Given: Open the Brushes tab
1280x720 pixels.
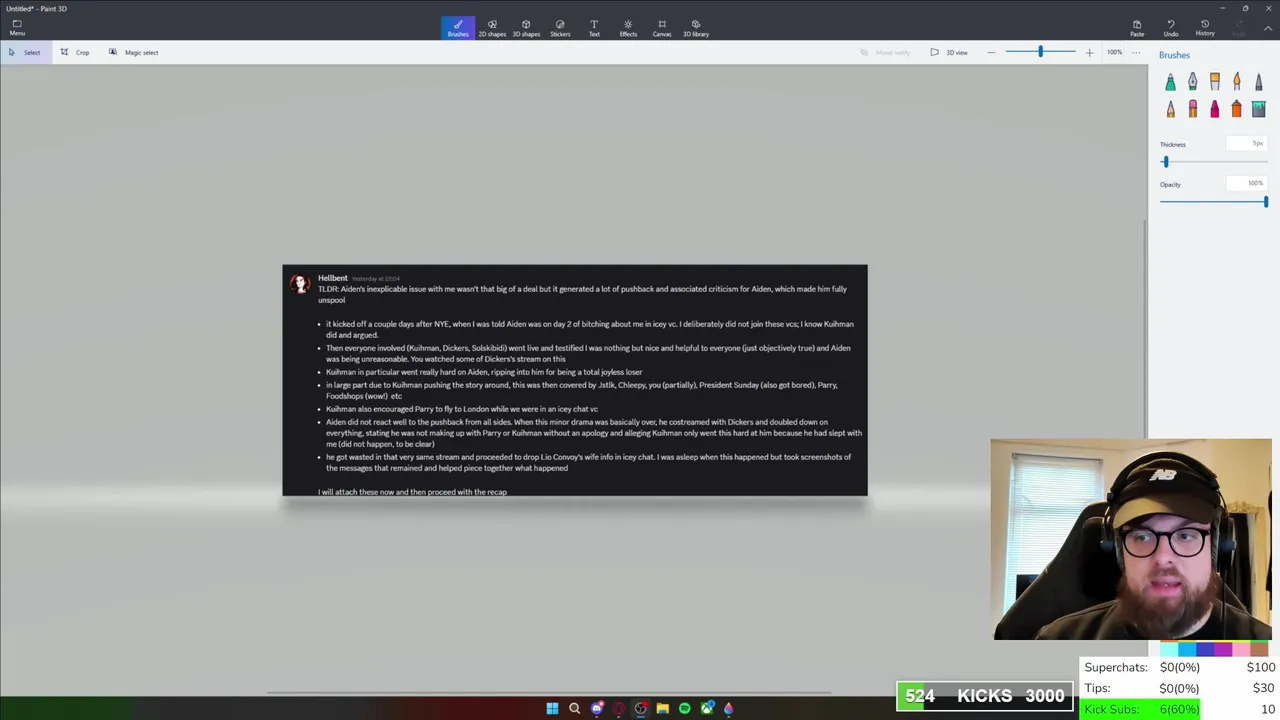Looking at the screenshot, I should [458, 28].
